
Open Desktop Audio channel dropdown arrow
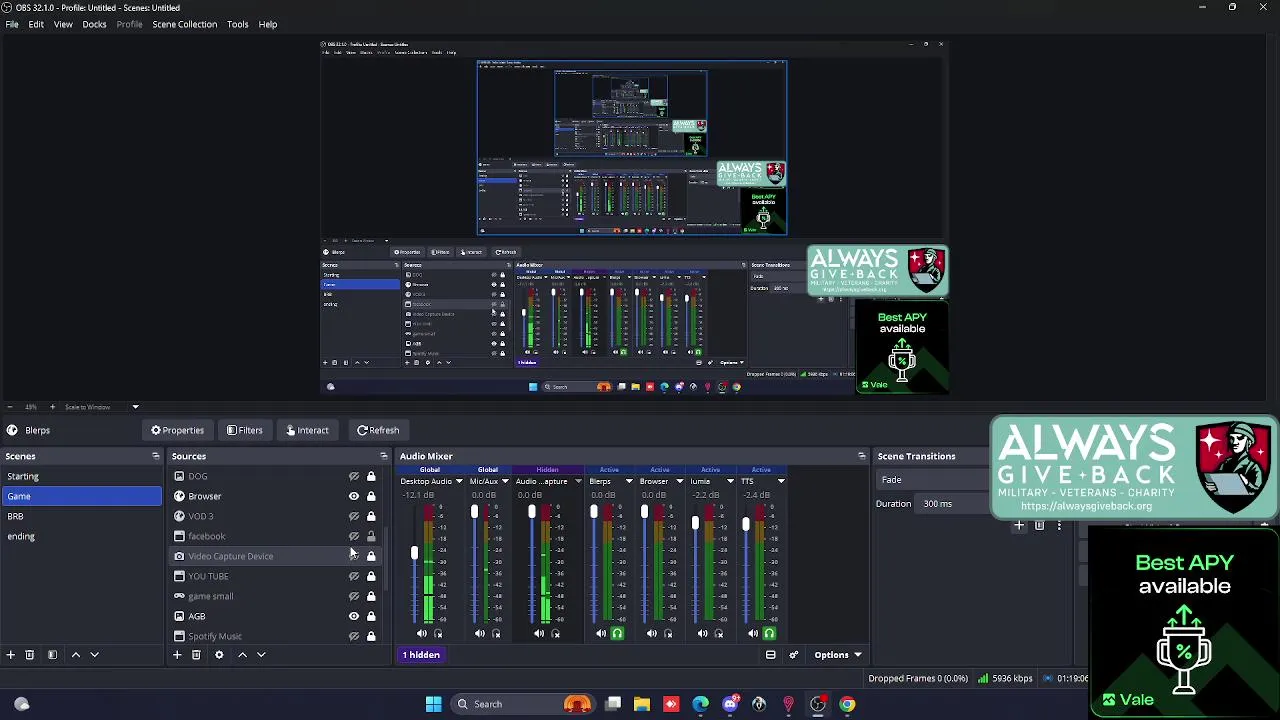coord(459,482)
